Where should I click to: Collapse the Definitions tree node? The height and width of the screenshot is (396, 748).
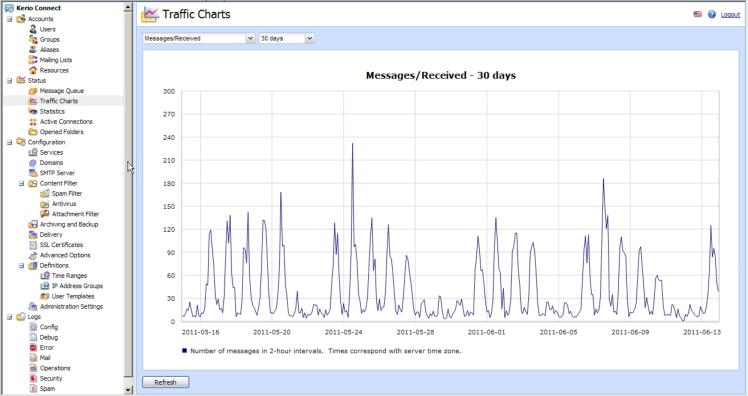pyautogui.click(x=21, y=265)
